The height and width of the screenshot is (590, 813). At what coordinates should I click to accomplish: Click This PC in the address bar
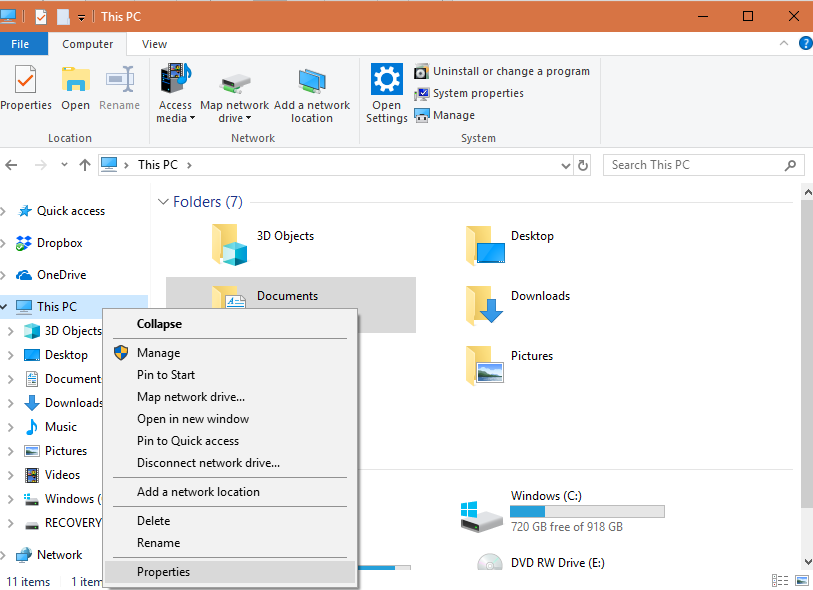point(158,165)
